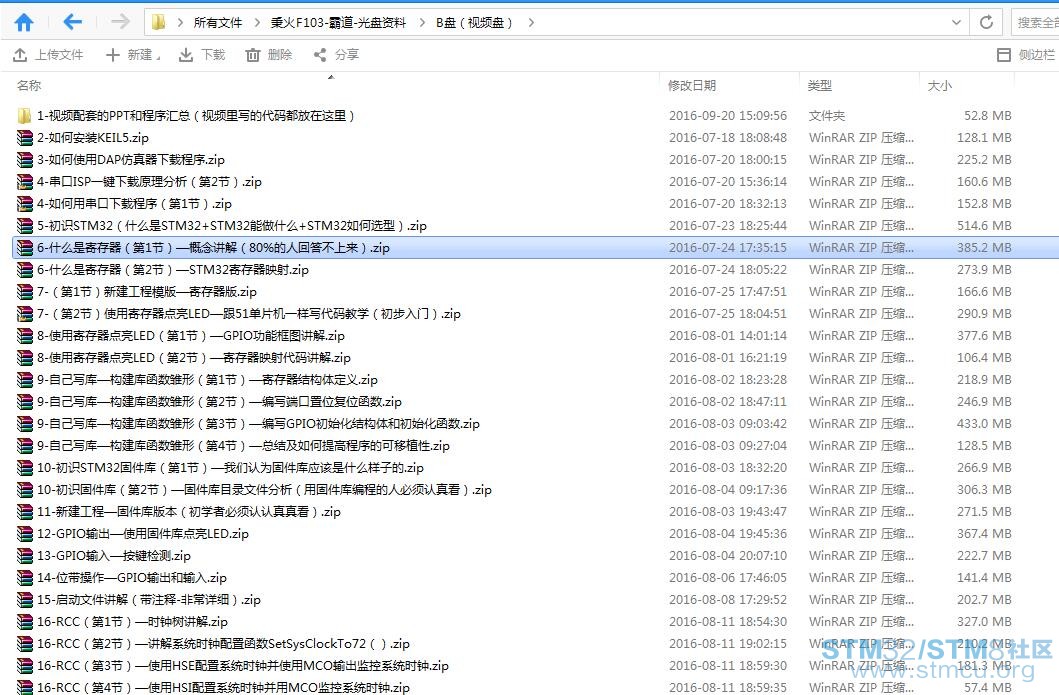Refresh the file list
This screenshot has width=1059, height=695.
986,22
